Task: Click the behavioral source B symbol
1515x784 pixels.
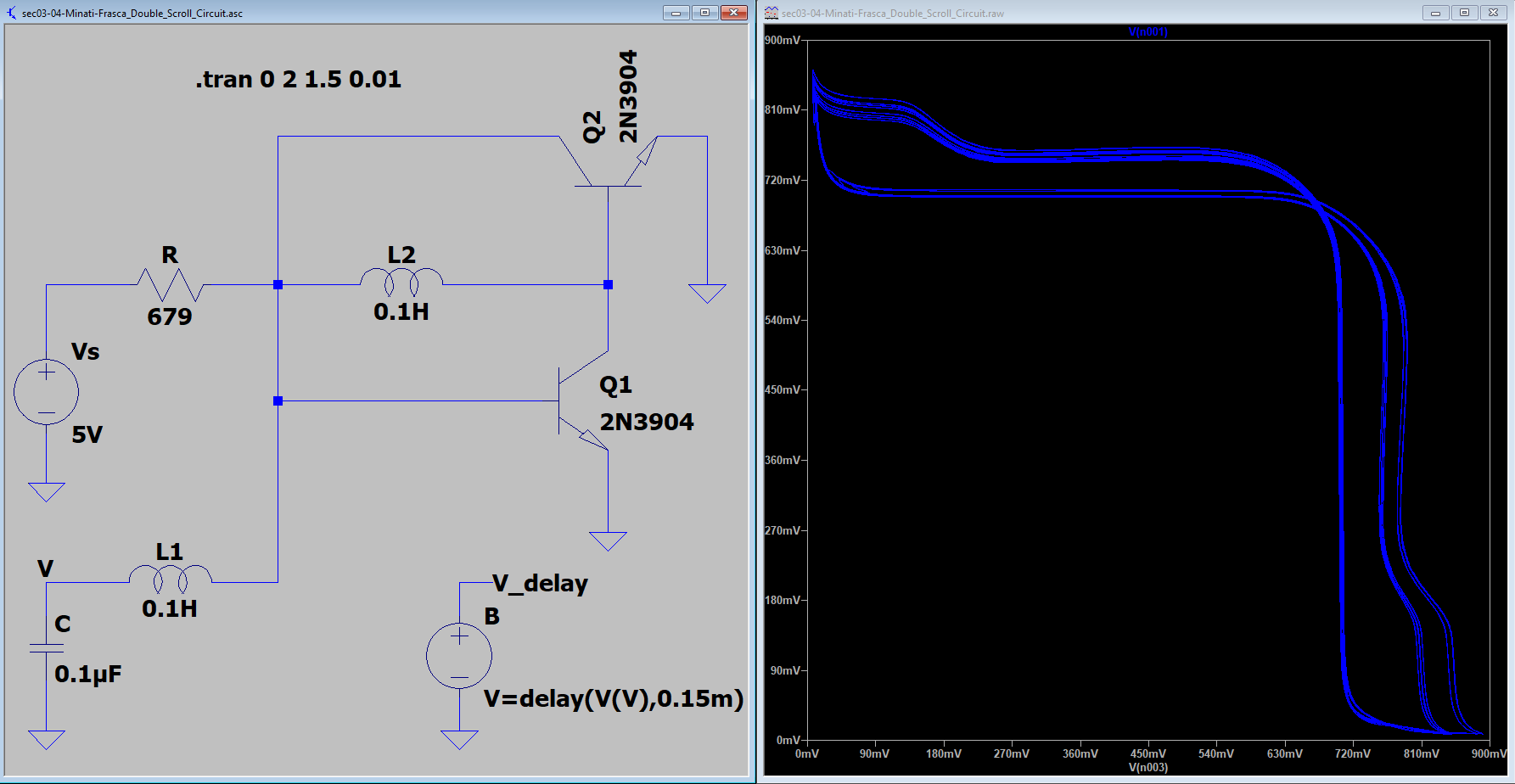Action: pyautogui.click(x=459, y=656)
